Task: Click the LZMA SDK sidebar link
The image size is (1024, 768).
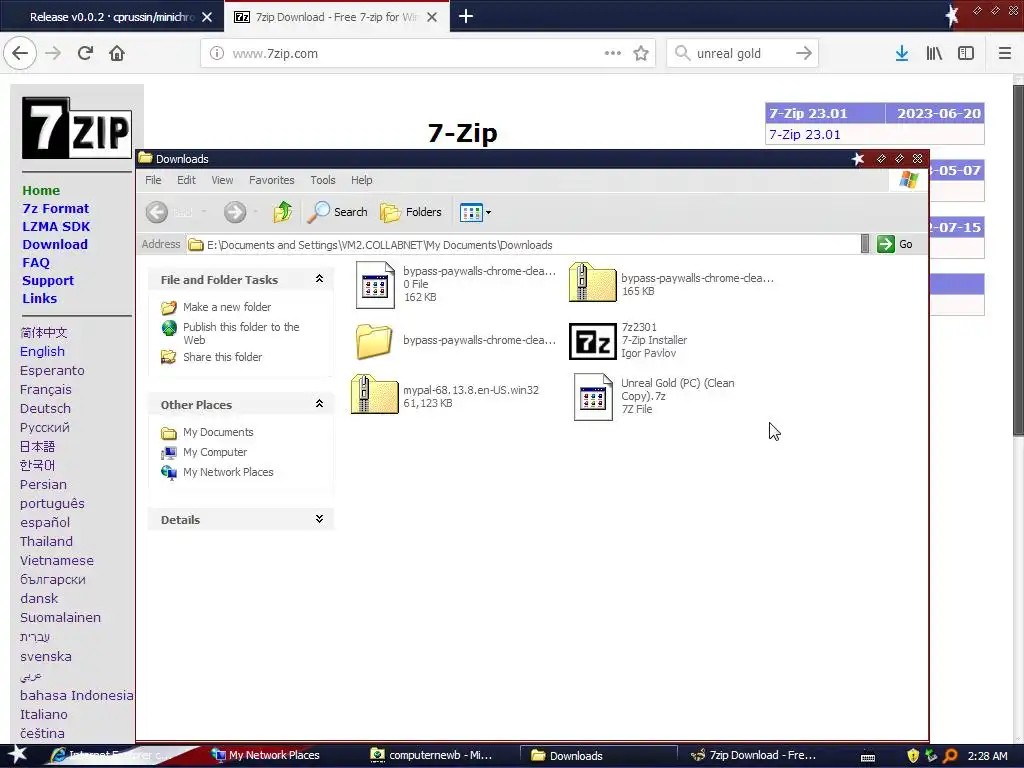Action: [56, 227]
